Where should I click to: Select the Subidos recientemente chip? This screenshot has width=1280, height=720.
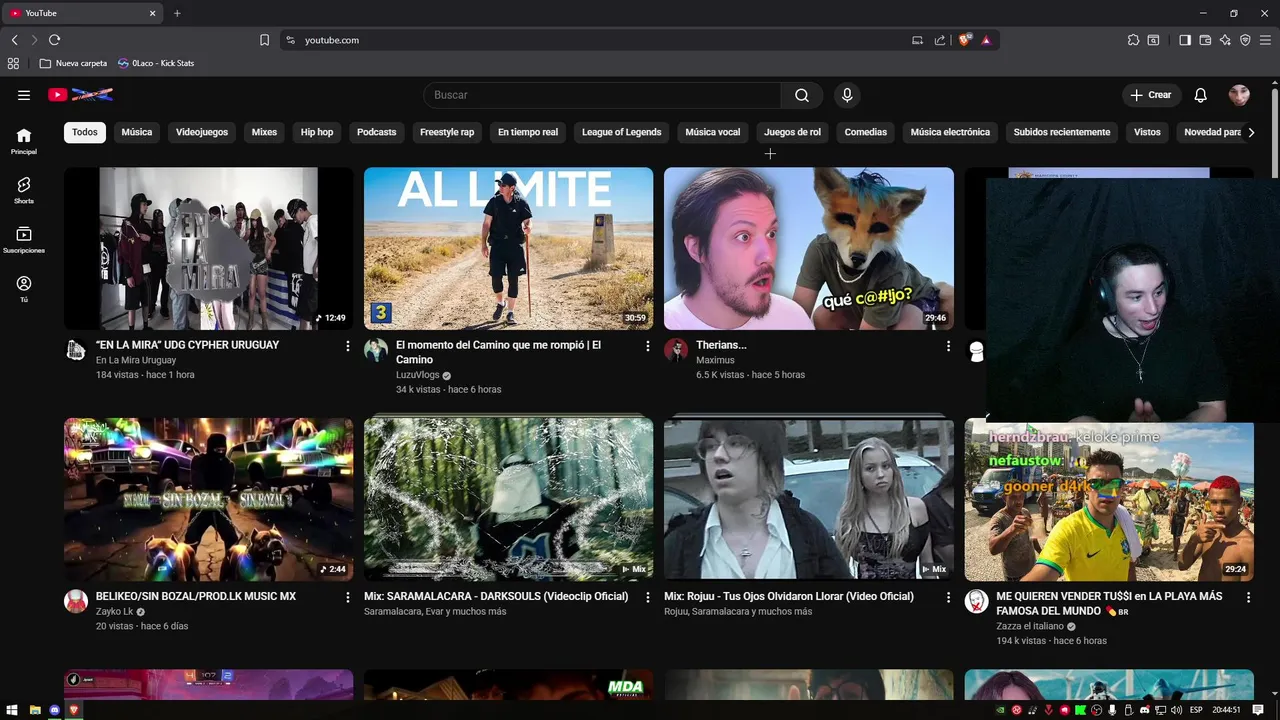click(1062, 132)
